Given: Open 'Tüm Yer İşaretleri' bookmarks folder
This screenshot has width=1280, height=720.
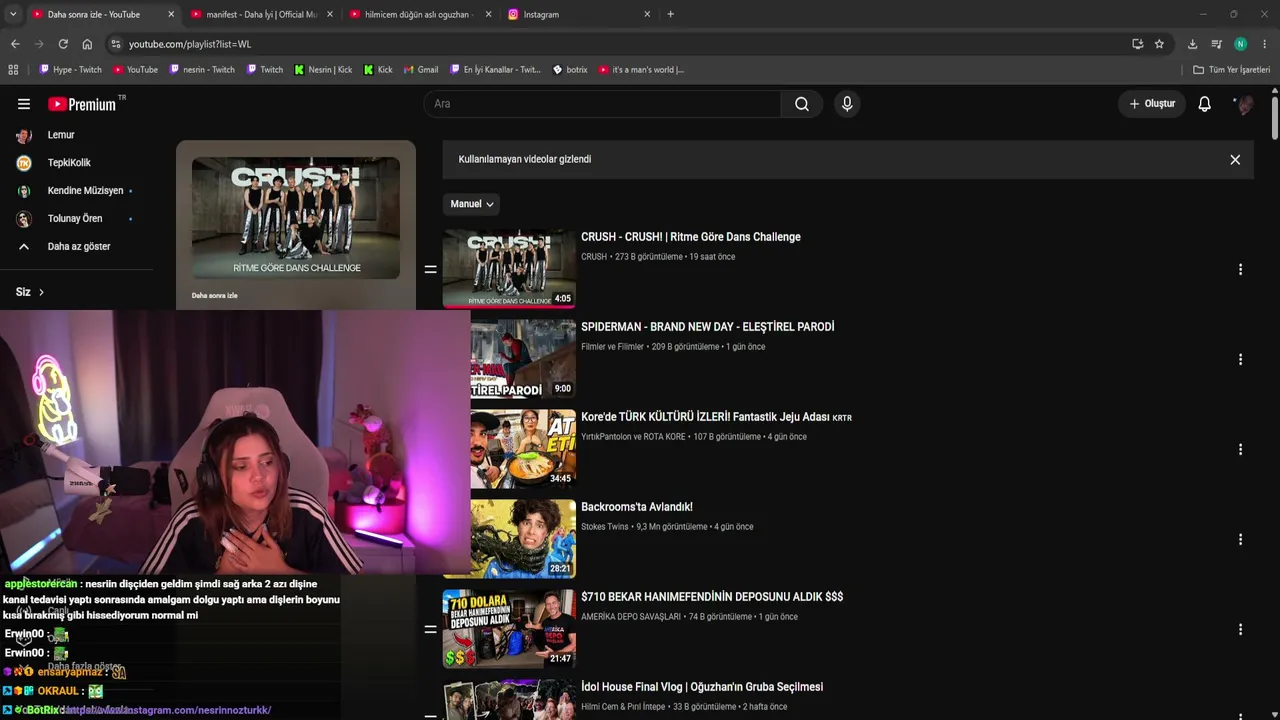Looking at the screenshot, I should [x=1232, y=70].
